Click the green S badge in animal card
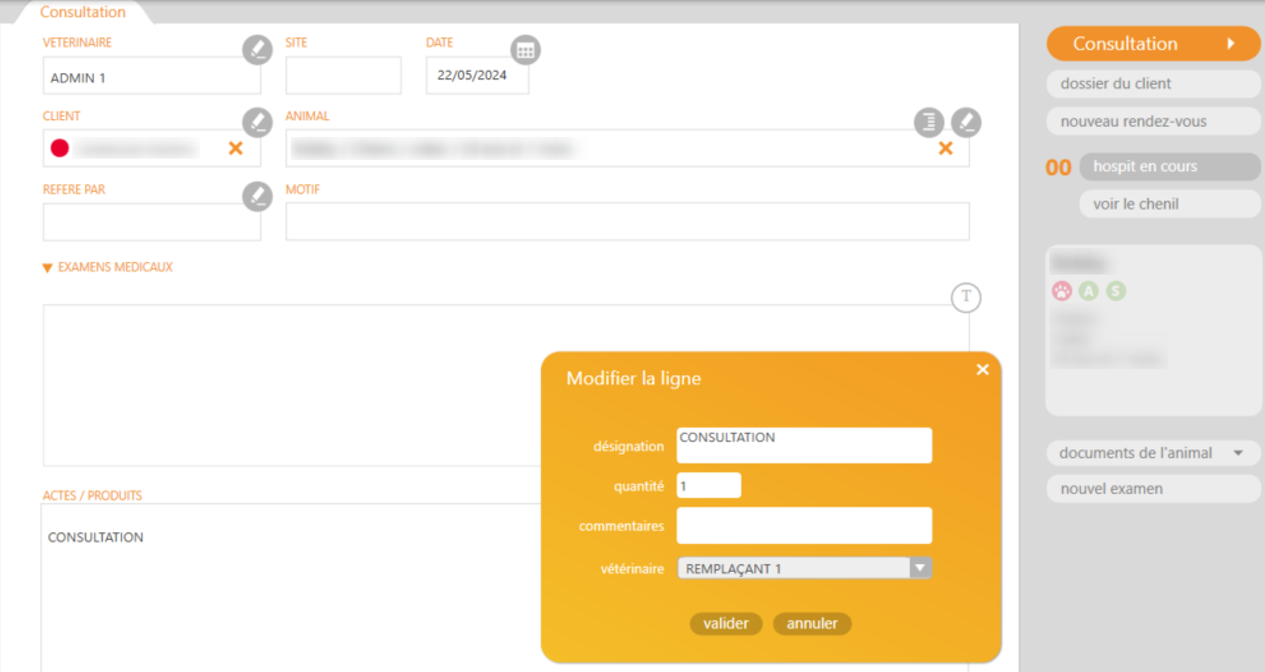This screenshot has height=672, width=1265. (x=1116, y=291)
